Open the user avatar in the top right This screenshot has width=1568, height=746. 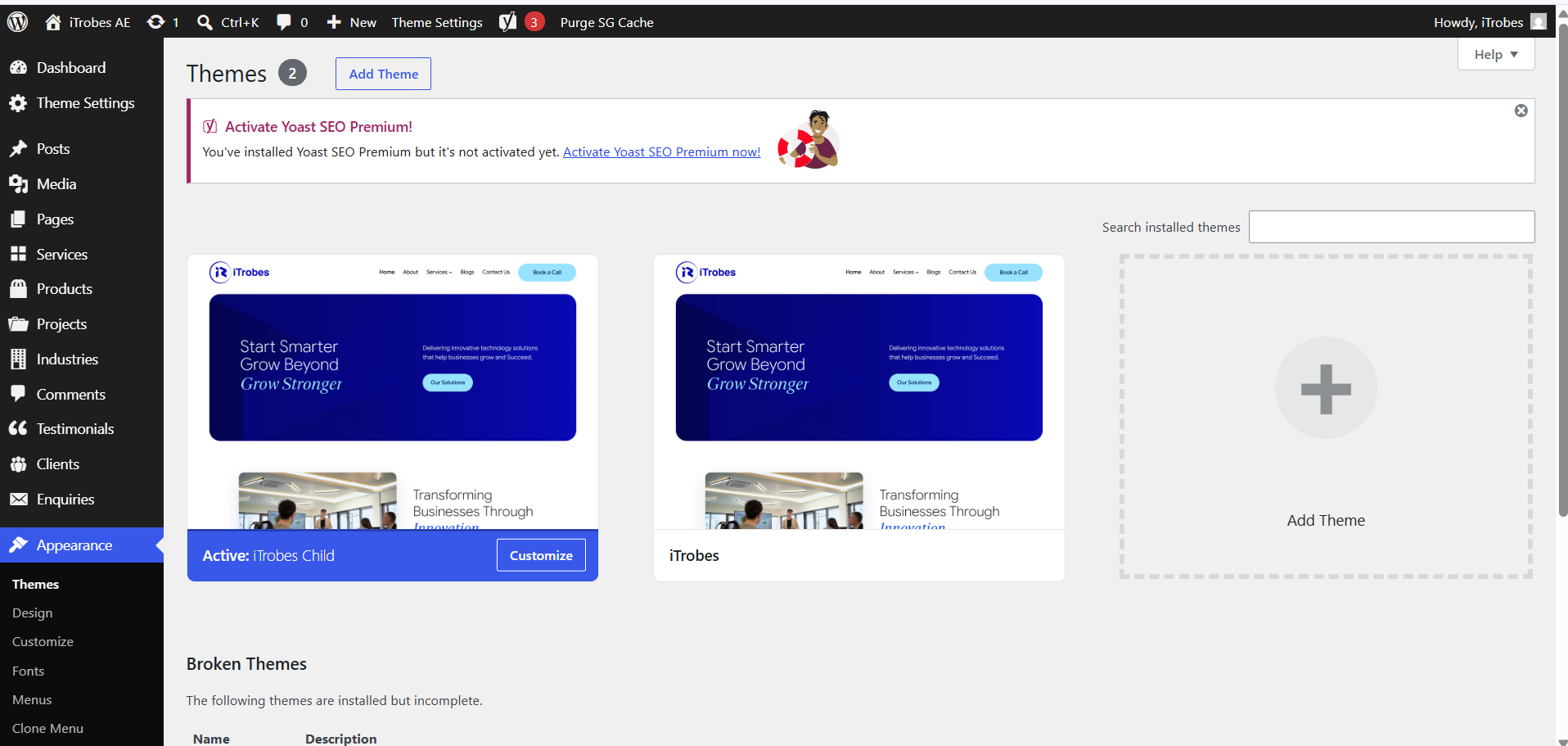[x=1539, y=22]
